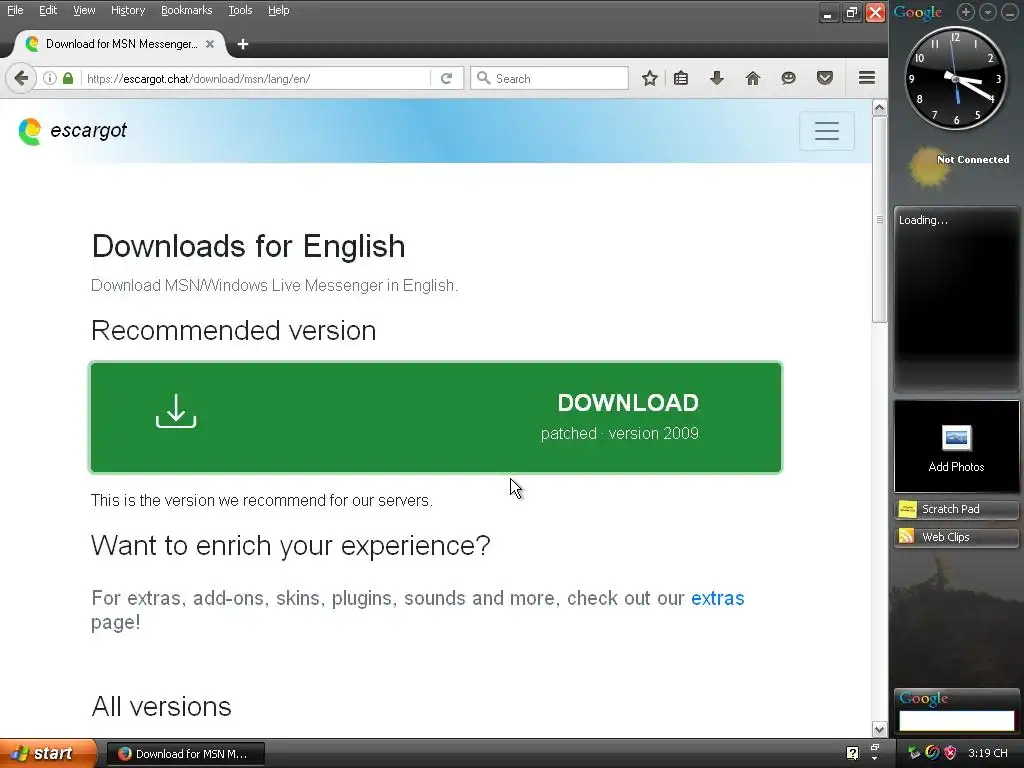Click the escargot site name text

click(x=88, y=130)
